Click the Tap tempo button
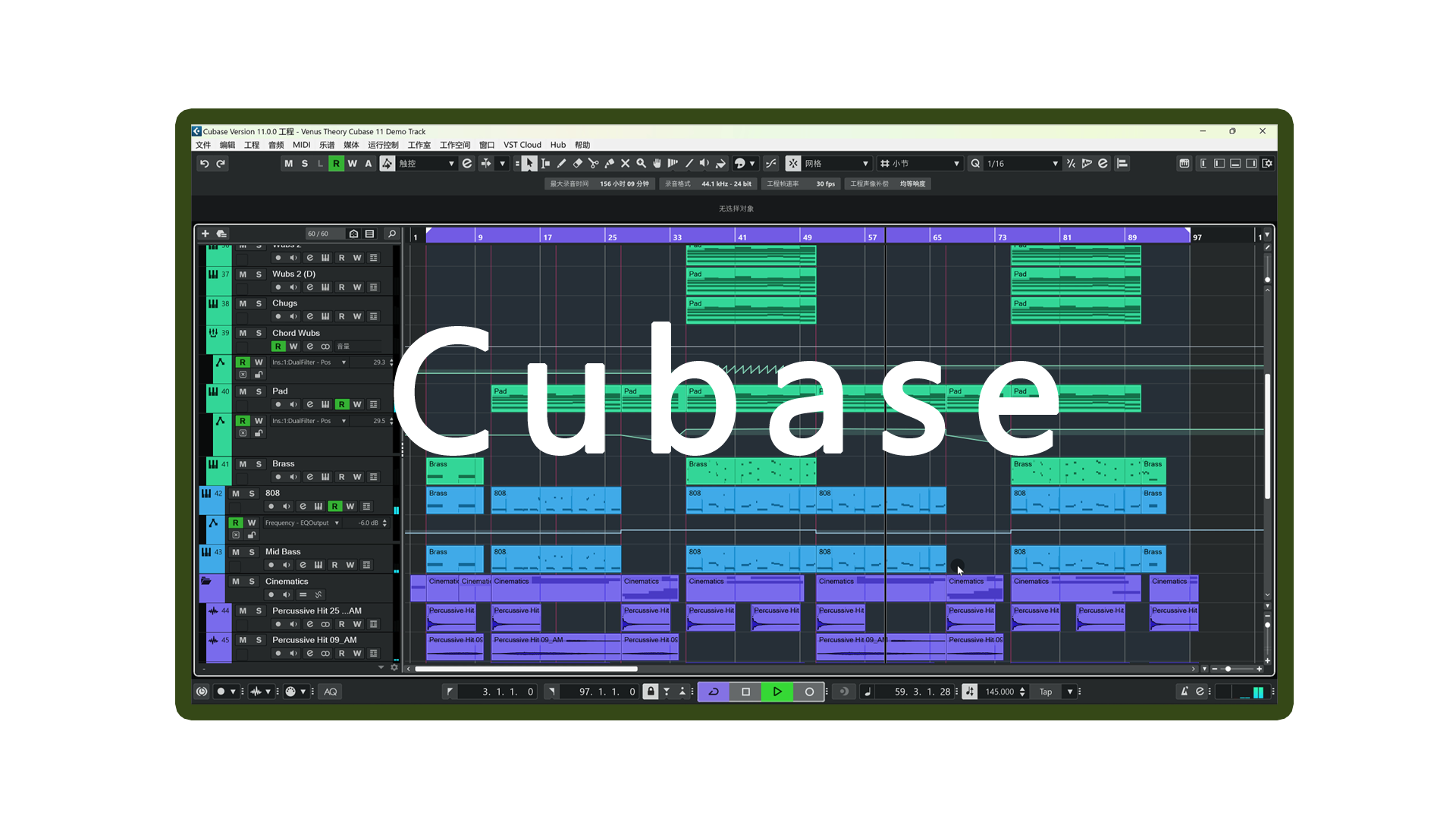 [x=1046, y=692]
